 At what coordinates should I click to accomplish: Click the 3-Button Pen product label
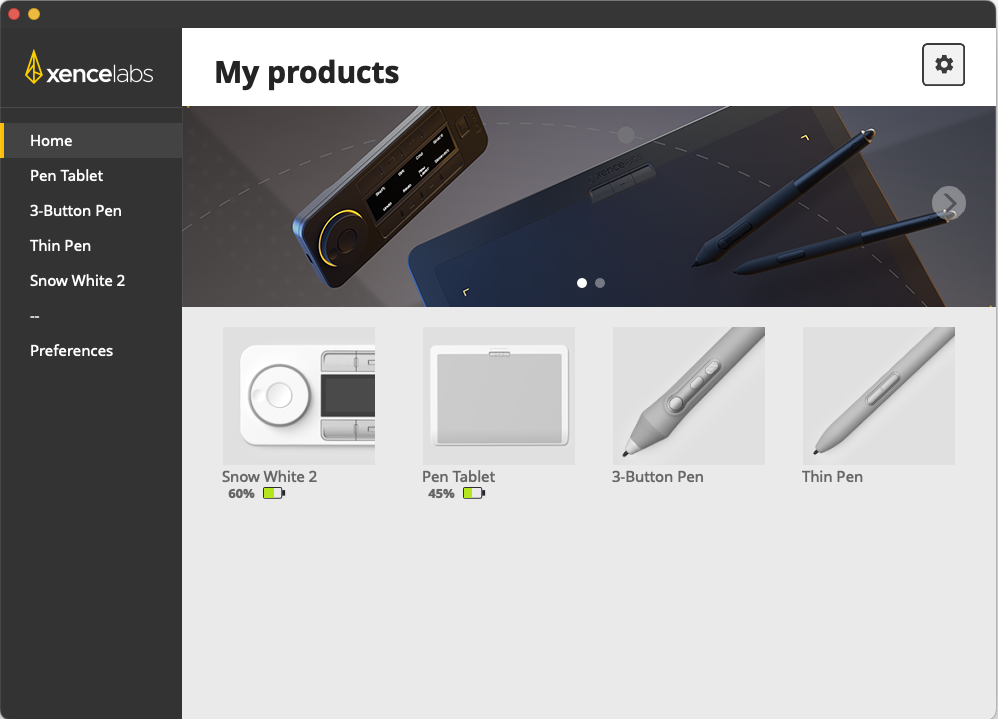tap(657, 477)
